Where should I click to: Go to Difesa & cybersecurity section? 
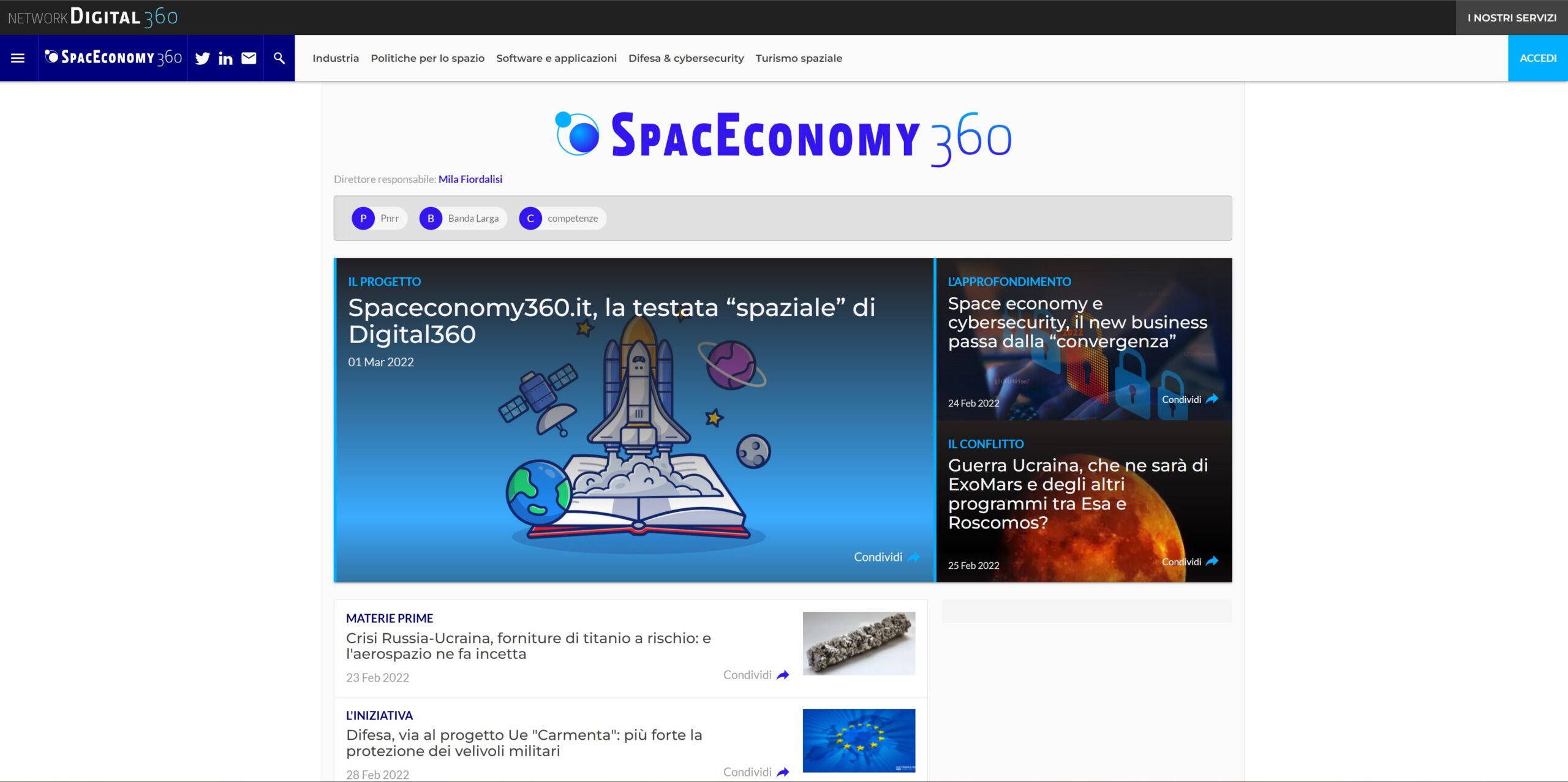(x=686, y=58)
